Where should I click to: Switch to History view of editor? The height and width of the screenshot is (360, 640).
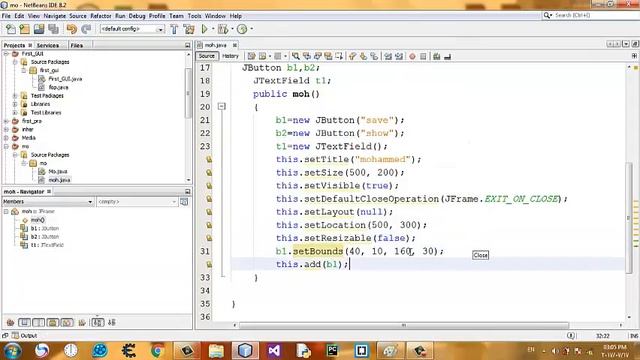point(230,56)
